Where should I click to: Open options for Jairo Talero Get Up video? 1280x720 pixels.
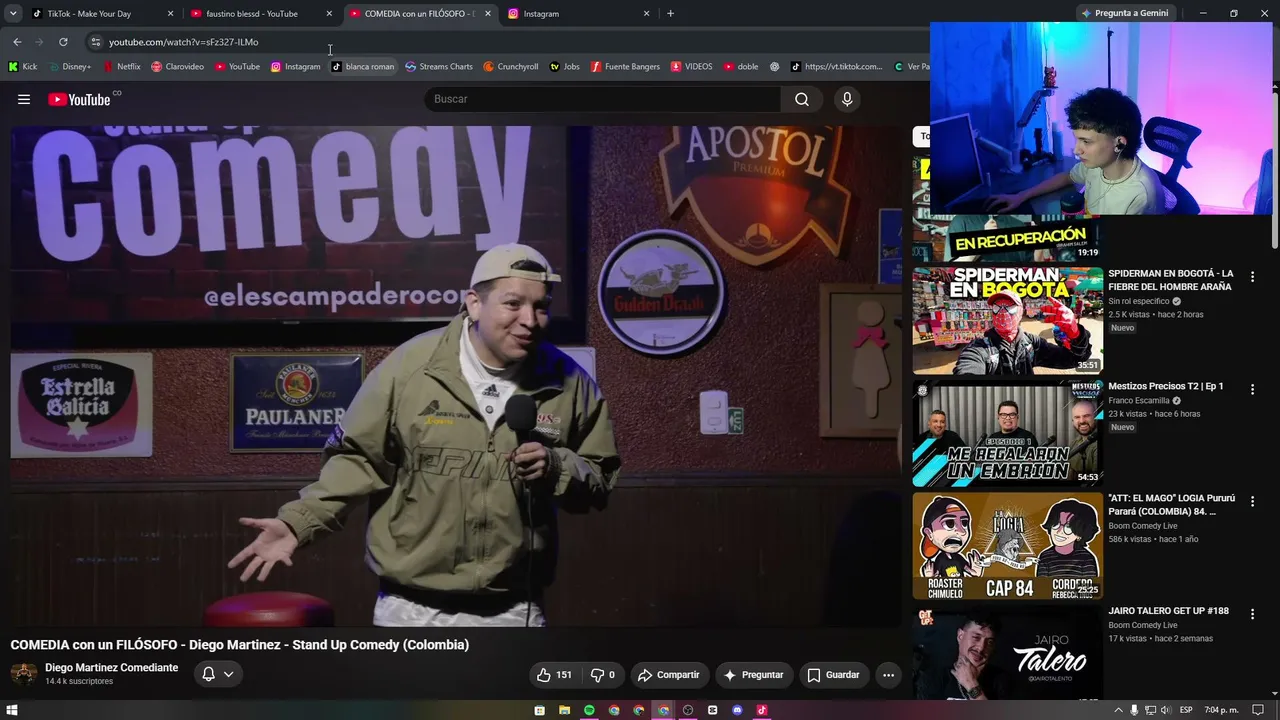pyautogui.click(x=1252, y=614)
